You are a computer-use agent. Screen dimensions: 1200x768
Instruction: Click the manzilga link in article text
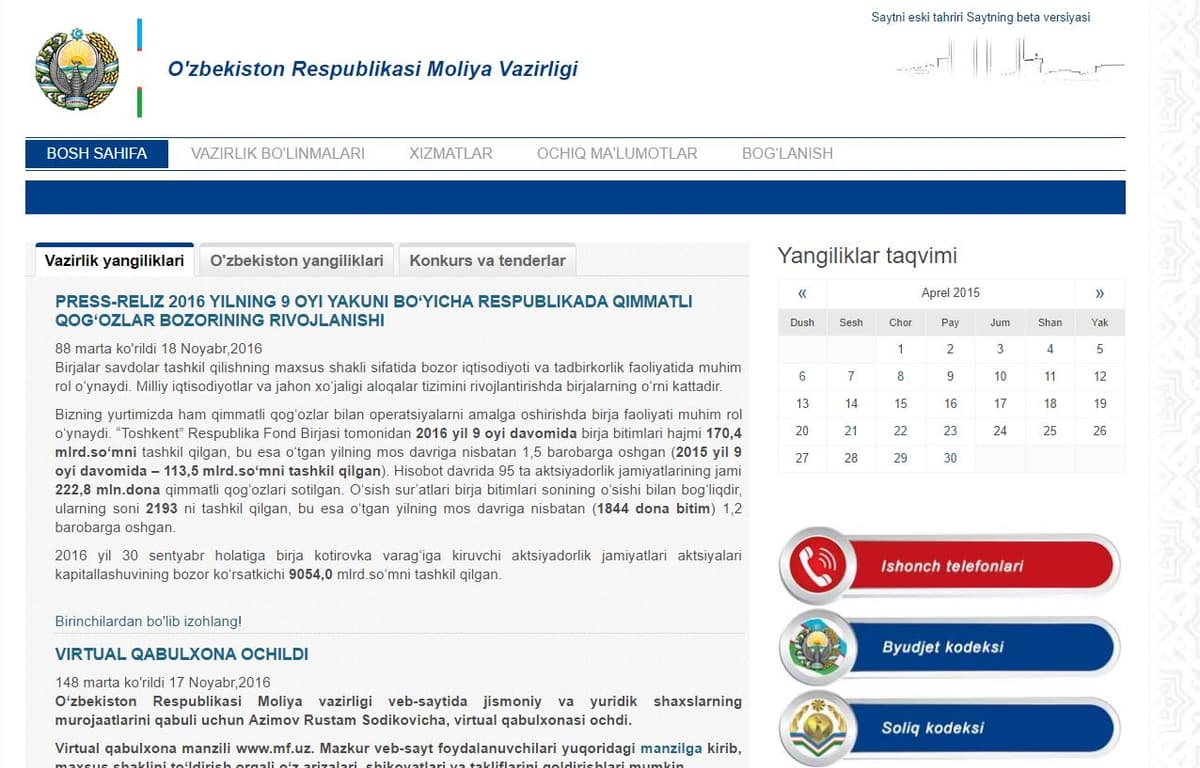click(x=673, y=747)
